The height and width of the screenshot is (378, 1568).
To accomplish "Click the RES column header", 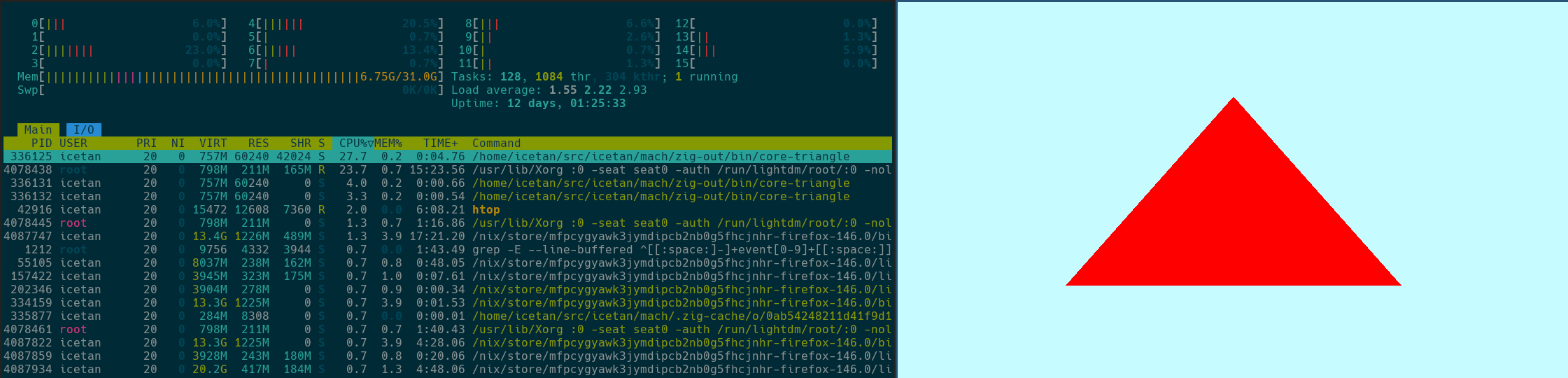I will tap(258, 143).
